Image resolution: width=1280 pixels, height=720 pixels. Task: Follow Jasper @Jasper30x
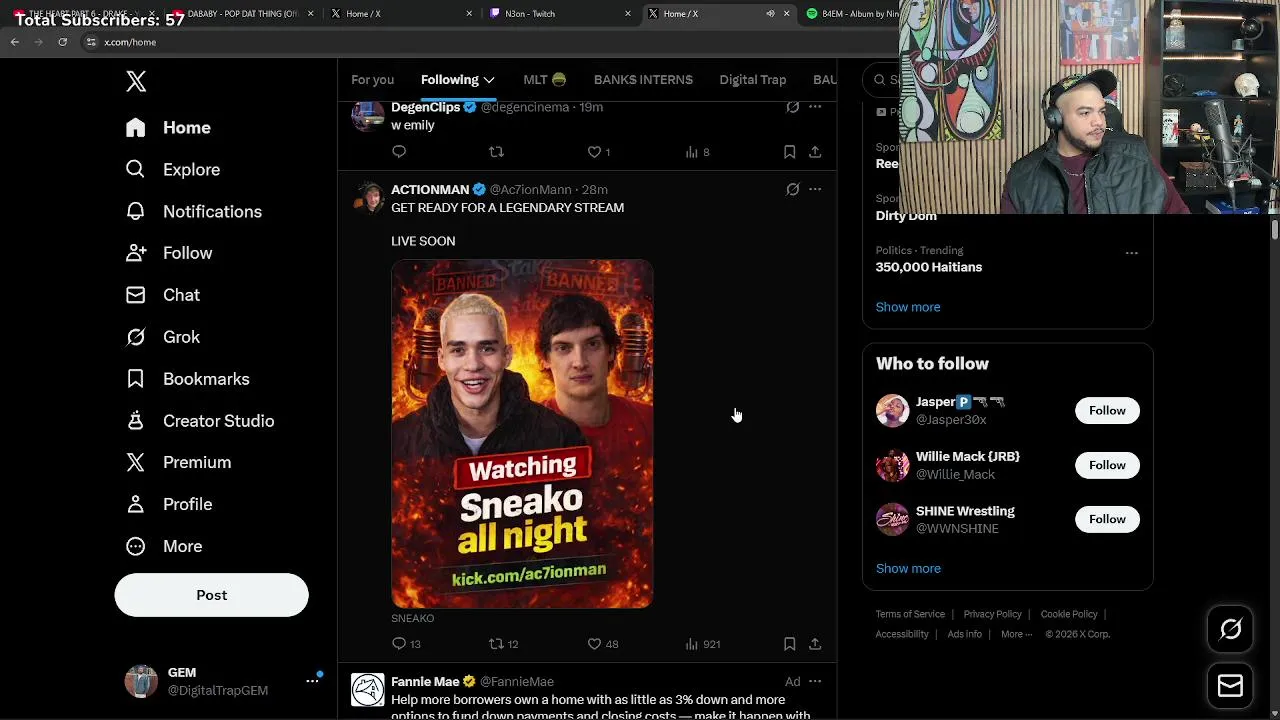1107,411
